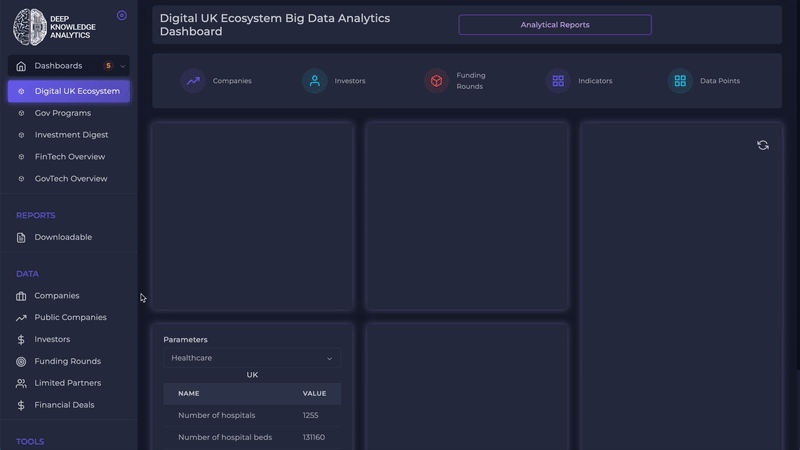Click the Funding Rounds target icon in sidebar
This screenshot has height=450, width=800.
(x=21, y=361)
